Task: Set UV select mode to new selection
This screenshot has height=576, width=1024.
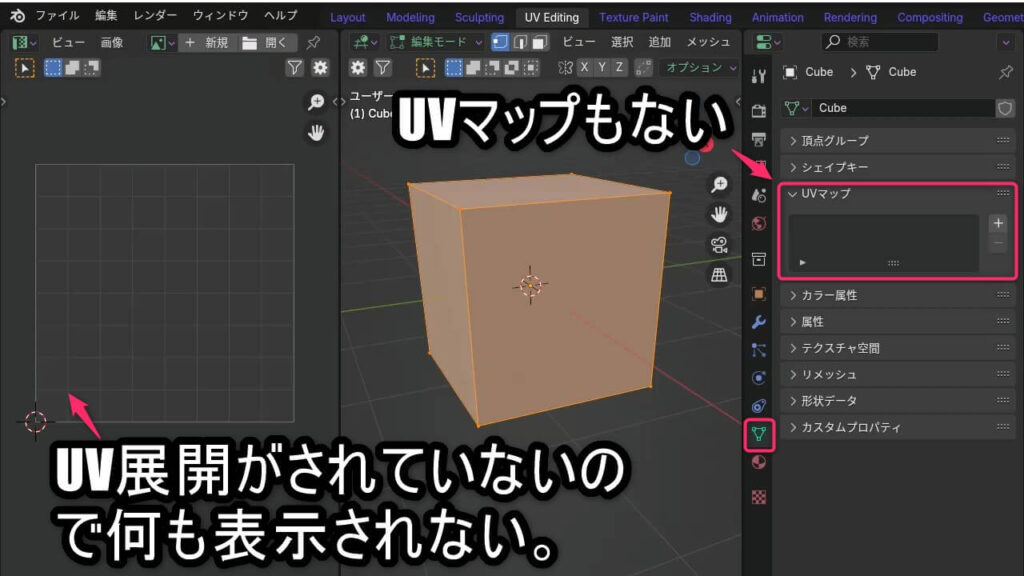Action: [53, 68]
